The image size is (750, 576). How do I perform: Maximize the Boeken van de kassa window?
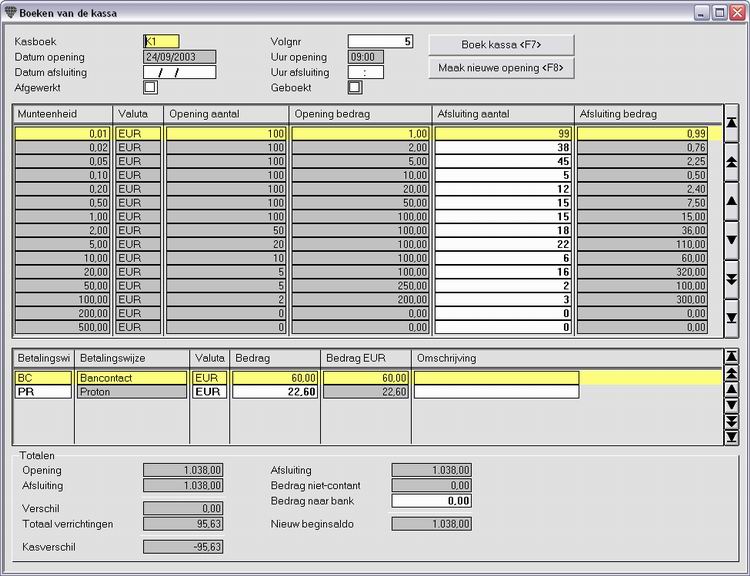pyautogui.click(x=719, y=13)
